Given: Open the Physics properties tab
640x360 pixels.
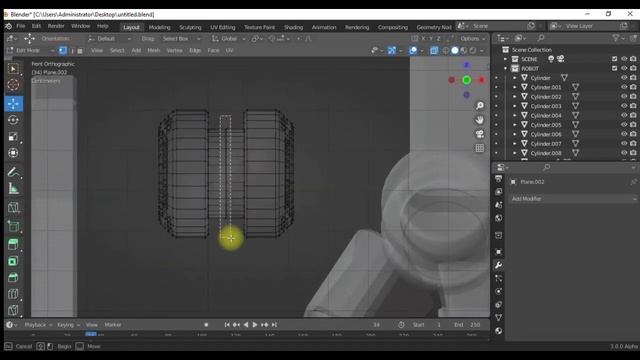Looking at the screenshot, I should [498, 291].
